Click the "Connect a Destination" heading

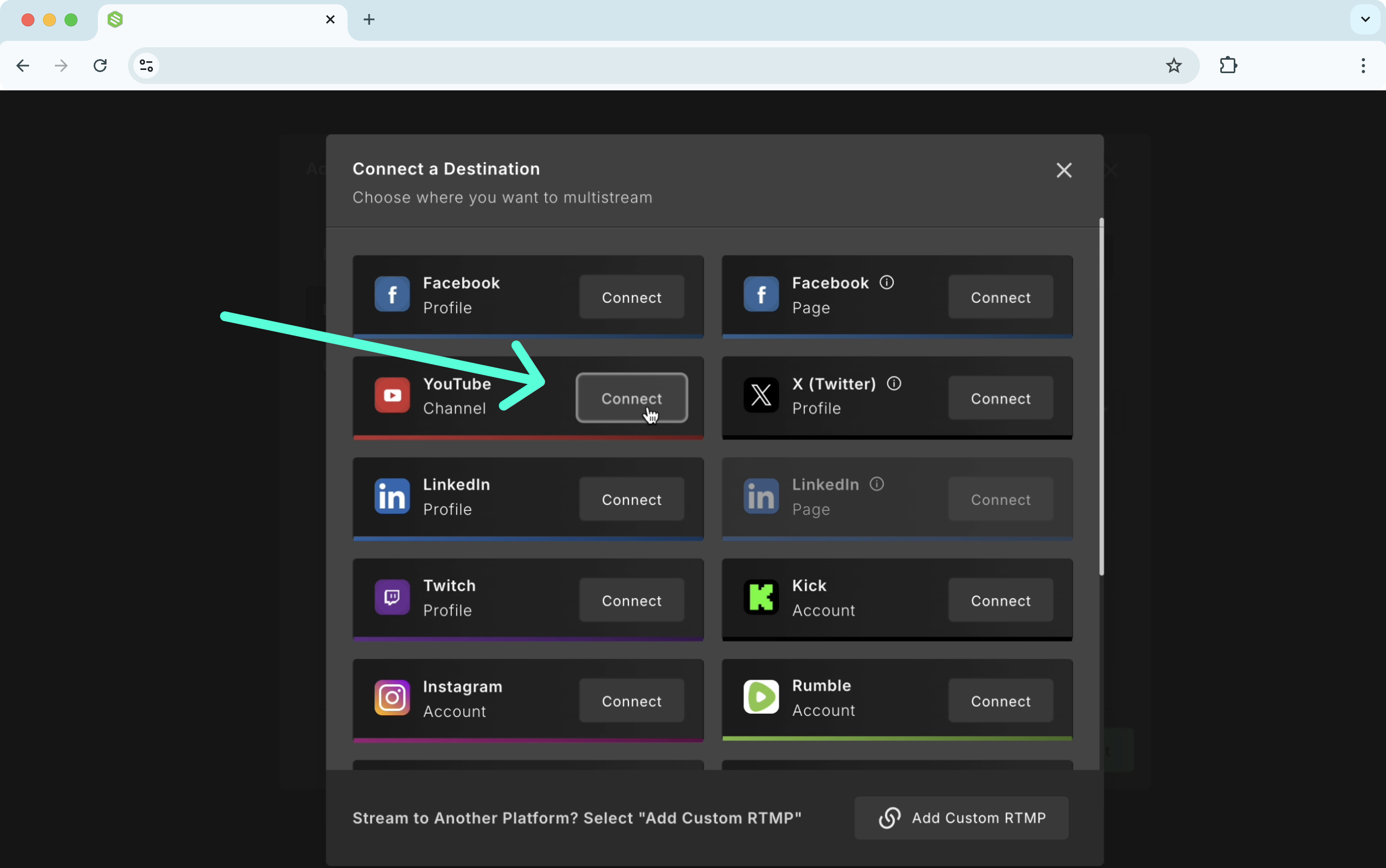(446, 169)
